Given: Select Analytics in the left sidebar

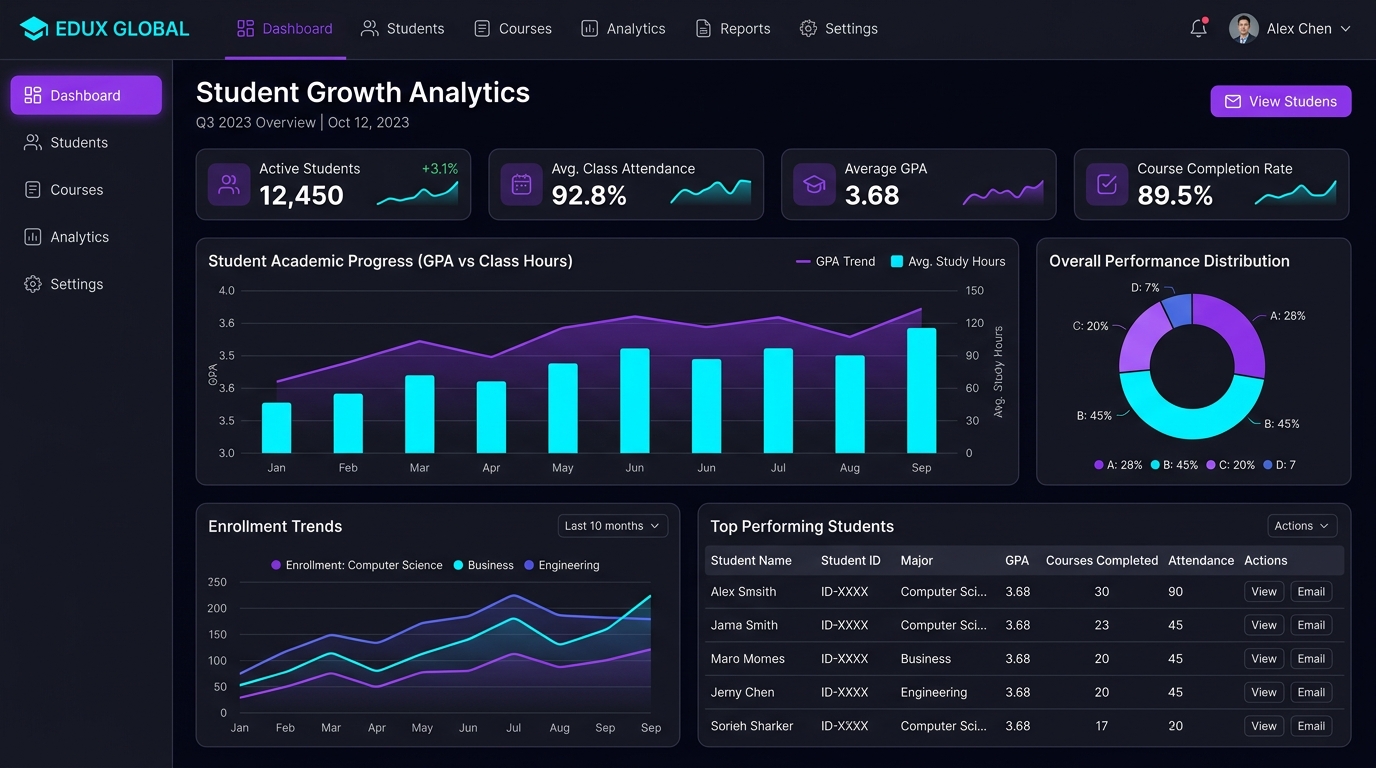Looking at the screenshot, I should tap(86, 237).
